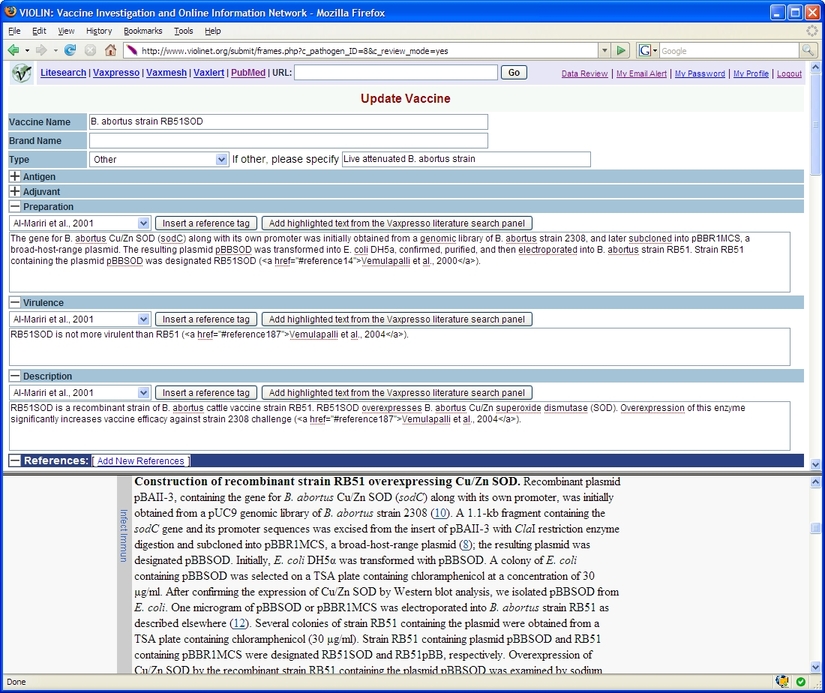
Task: Click the empty Brand Name field
Action: pos(288,140)
